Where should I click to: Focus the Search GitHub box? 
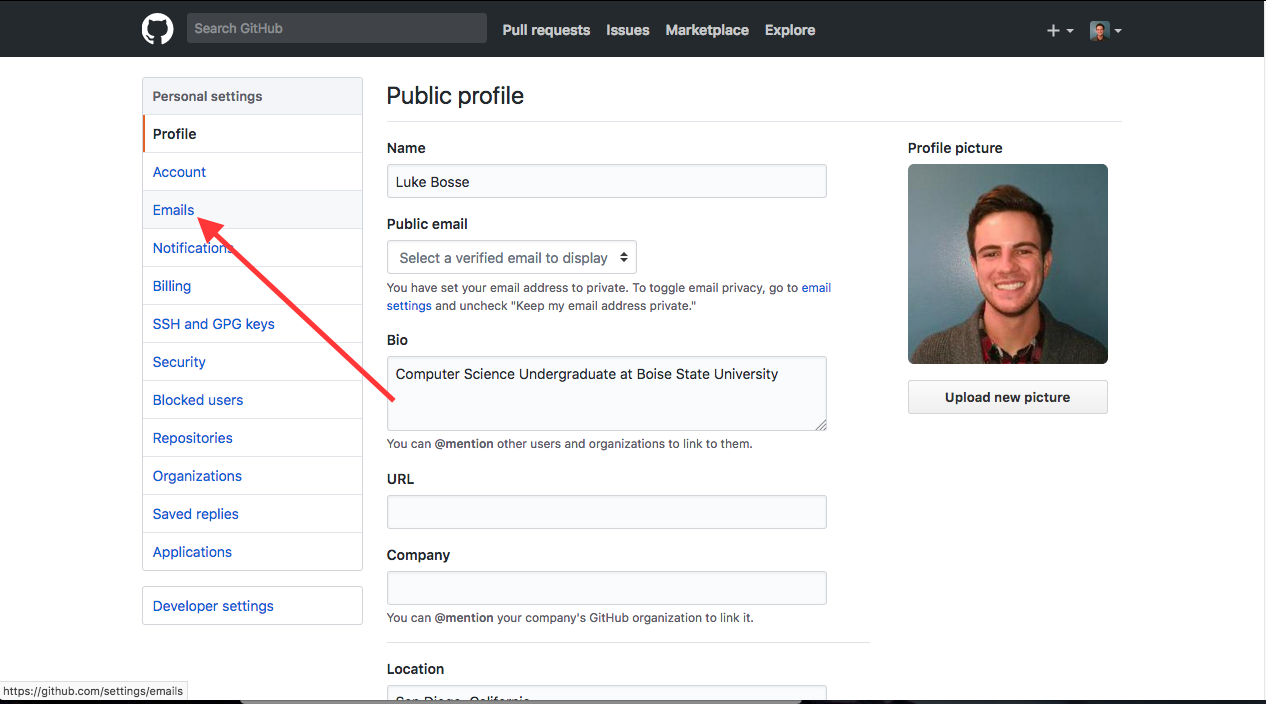click(337, 28)
